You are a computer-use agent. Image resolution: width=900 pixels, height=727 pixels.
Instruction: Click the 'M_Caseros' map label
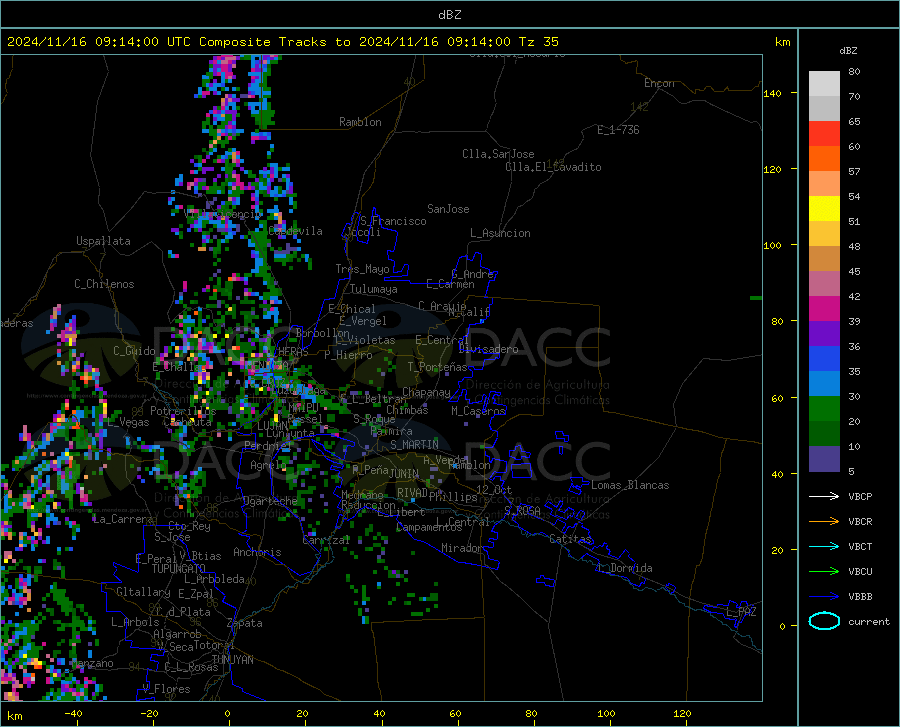click(478, 411)
